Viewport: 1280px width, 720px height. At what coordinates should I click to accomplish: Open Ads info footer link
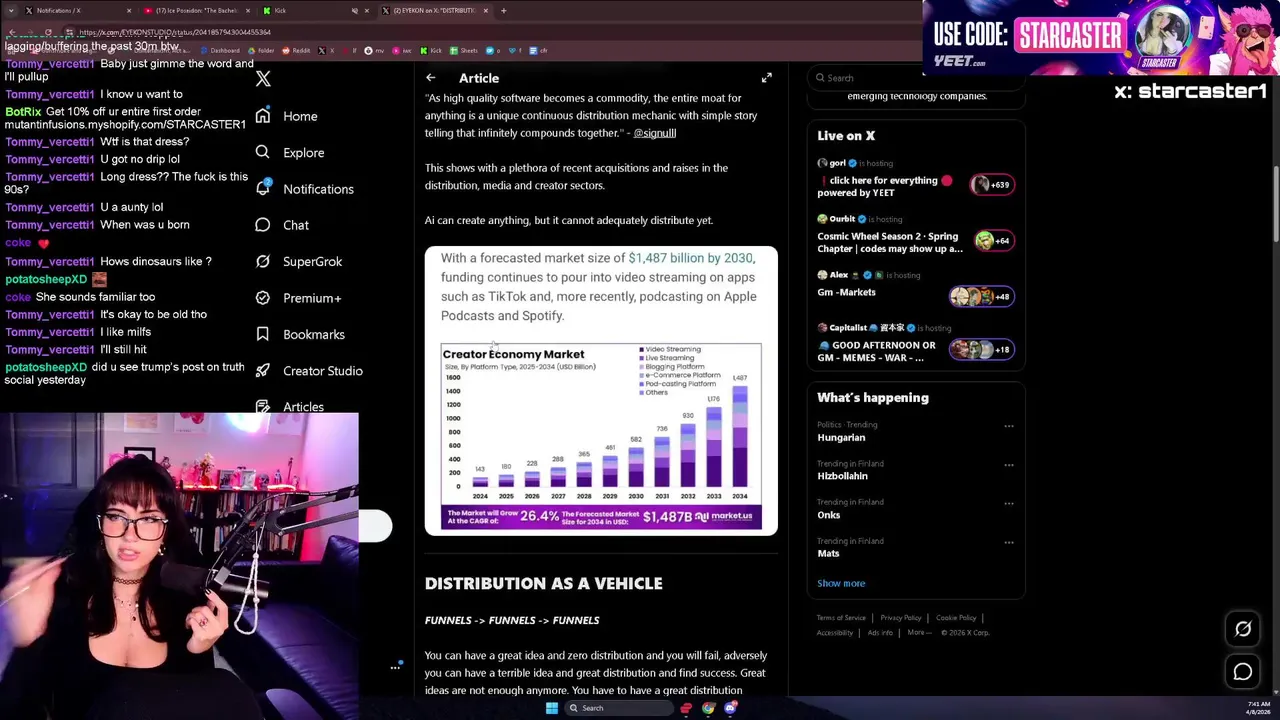tap(880, 633)
